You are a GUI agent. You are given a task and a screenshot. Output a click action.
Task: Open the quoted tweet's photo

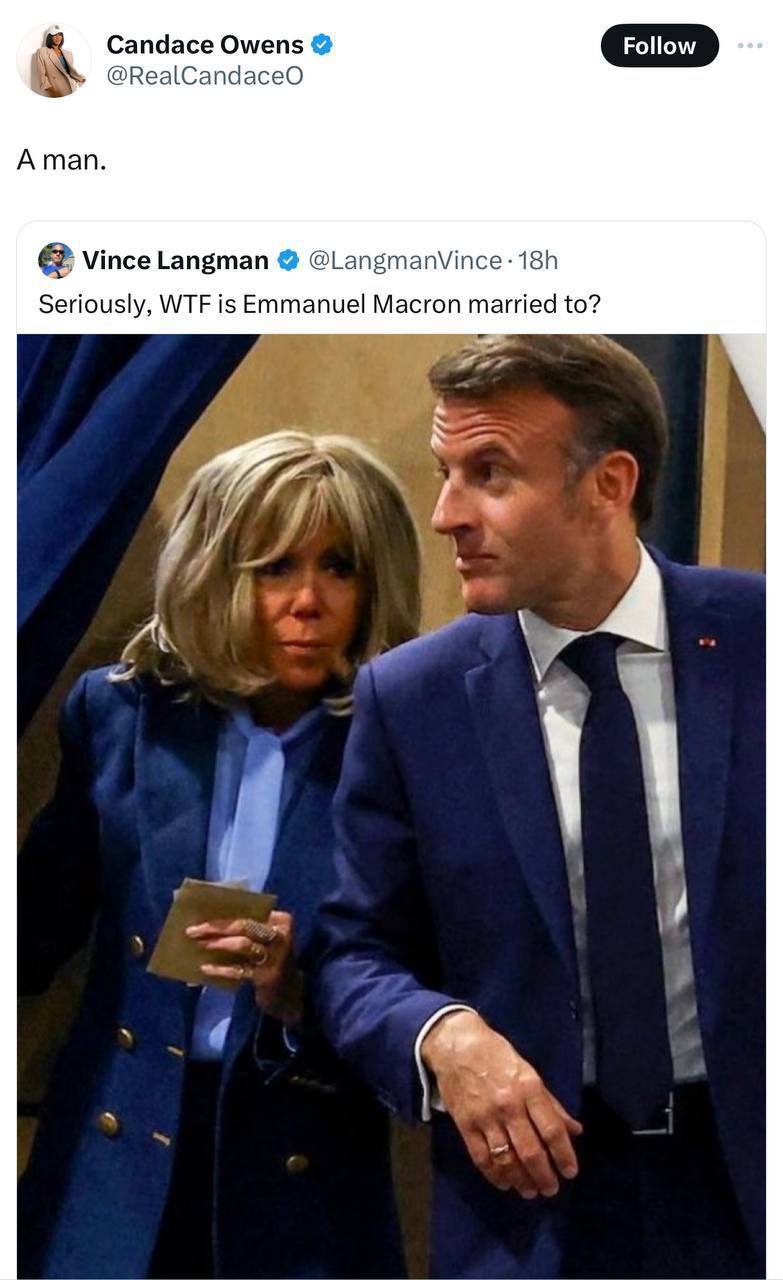point(392,806)
